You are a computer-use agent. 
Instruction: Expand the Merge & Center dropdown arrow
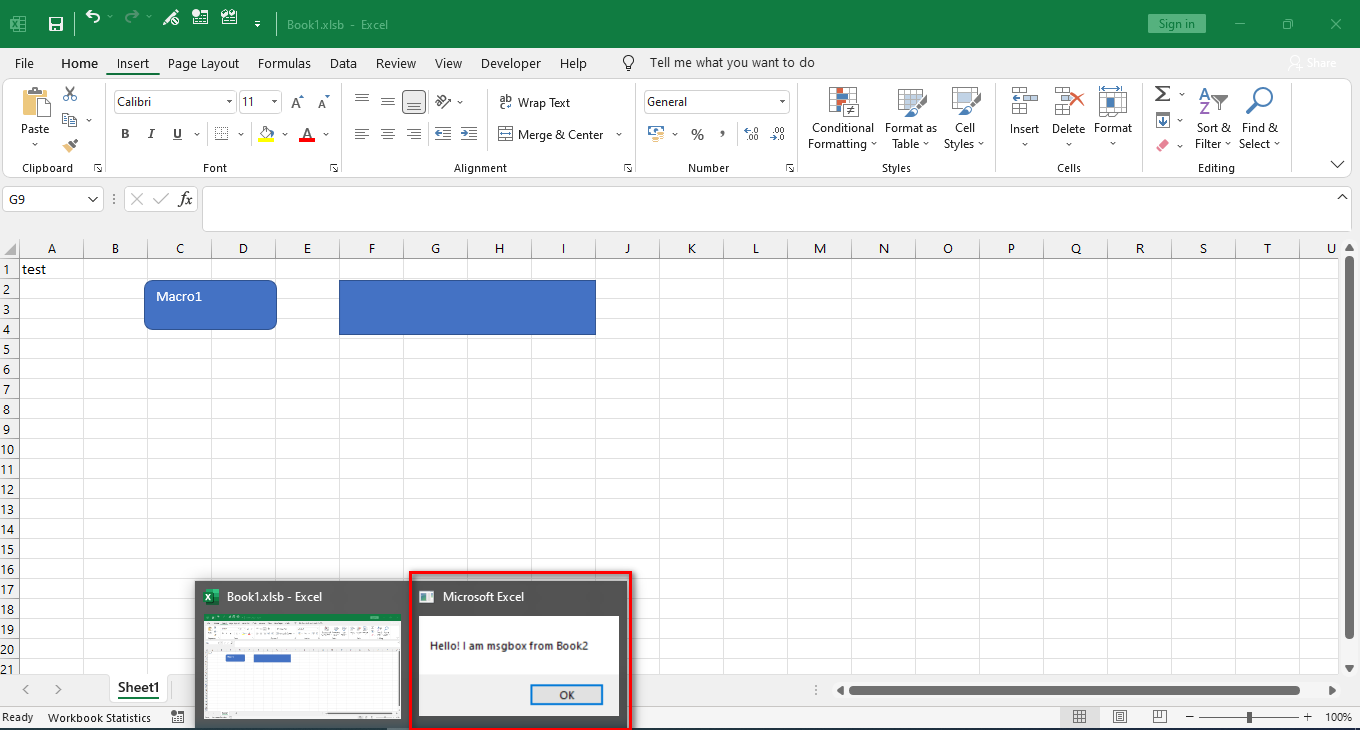(619, 135)
